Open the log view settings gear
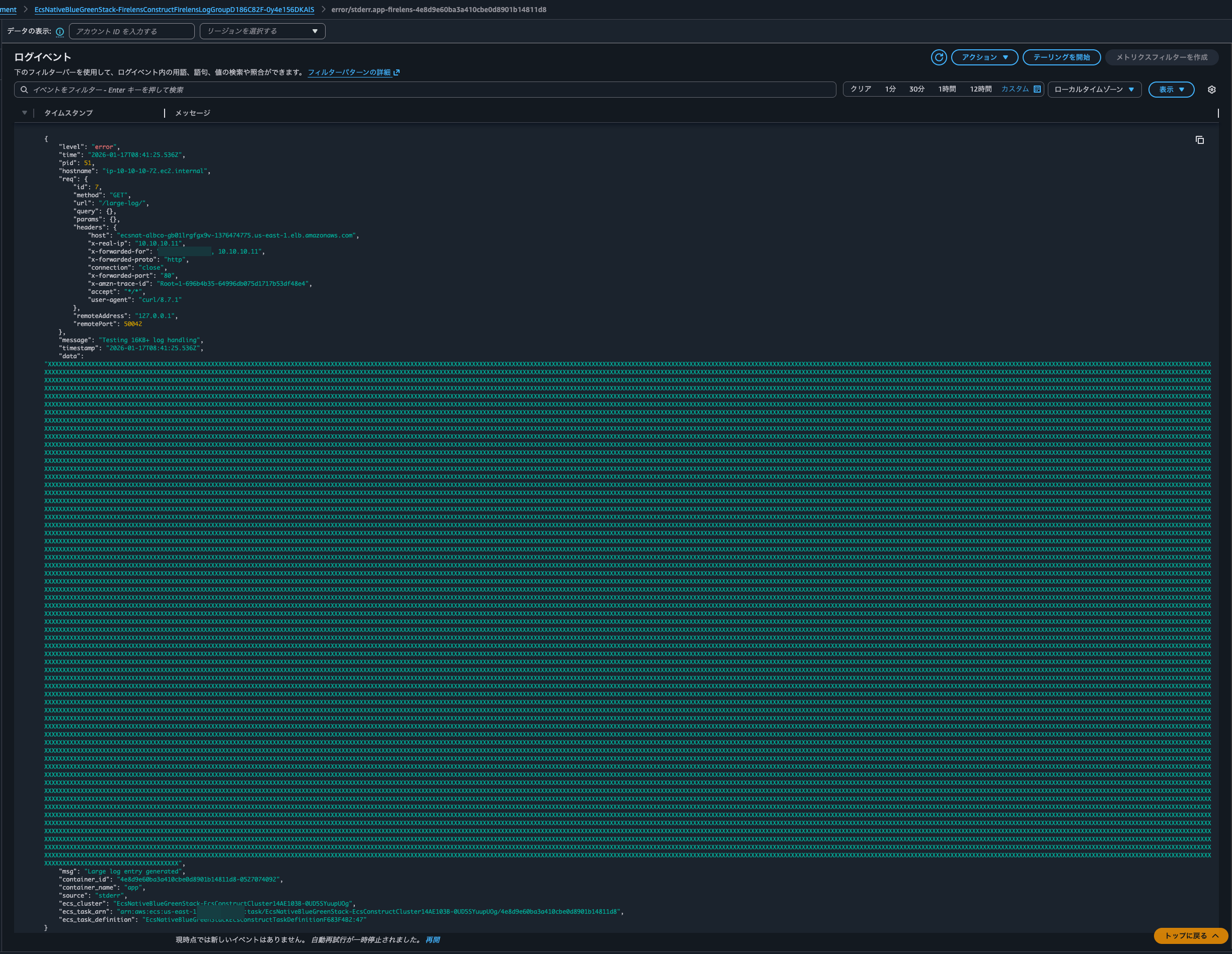Screen dimensions: 1232x954 1212,90
